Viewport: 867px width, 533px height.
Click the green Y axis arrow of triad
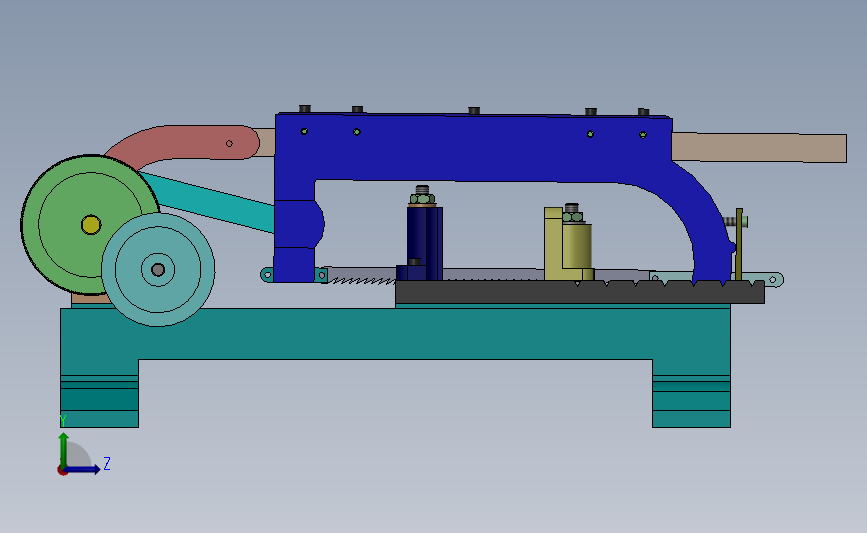[64, 449]
